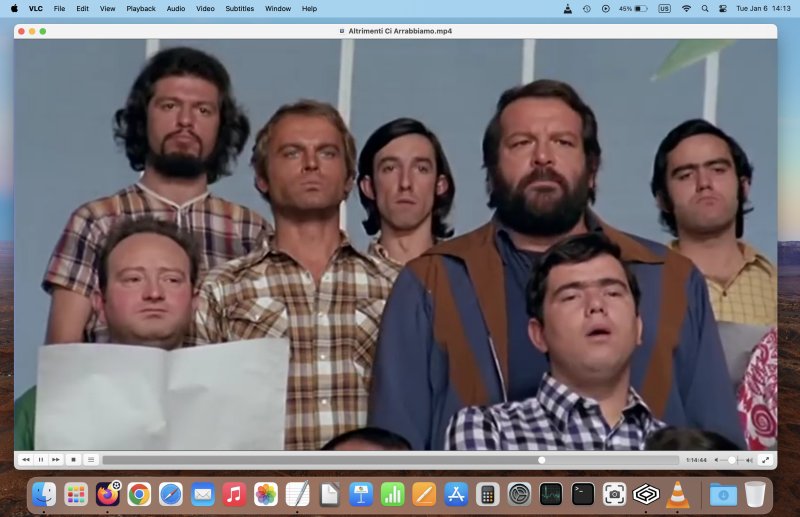Click the fast-forward/next button

[x=56, y=460]
